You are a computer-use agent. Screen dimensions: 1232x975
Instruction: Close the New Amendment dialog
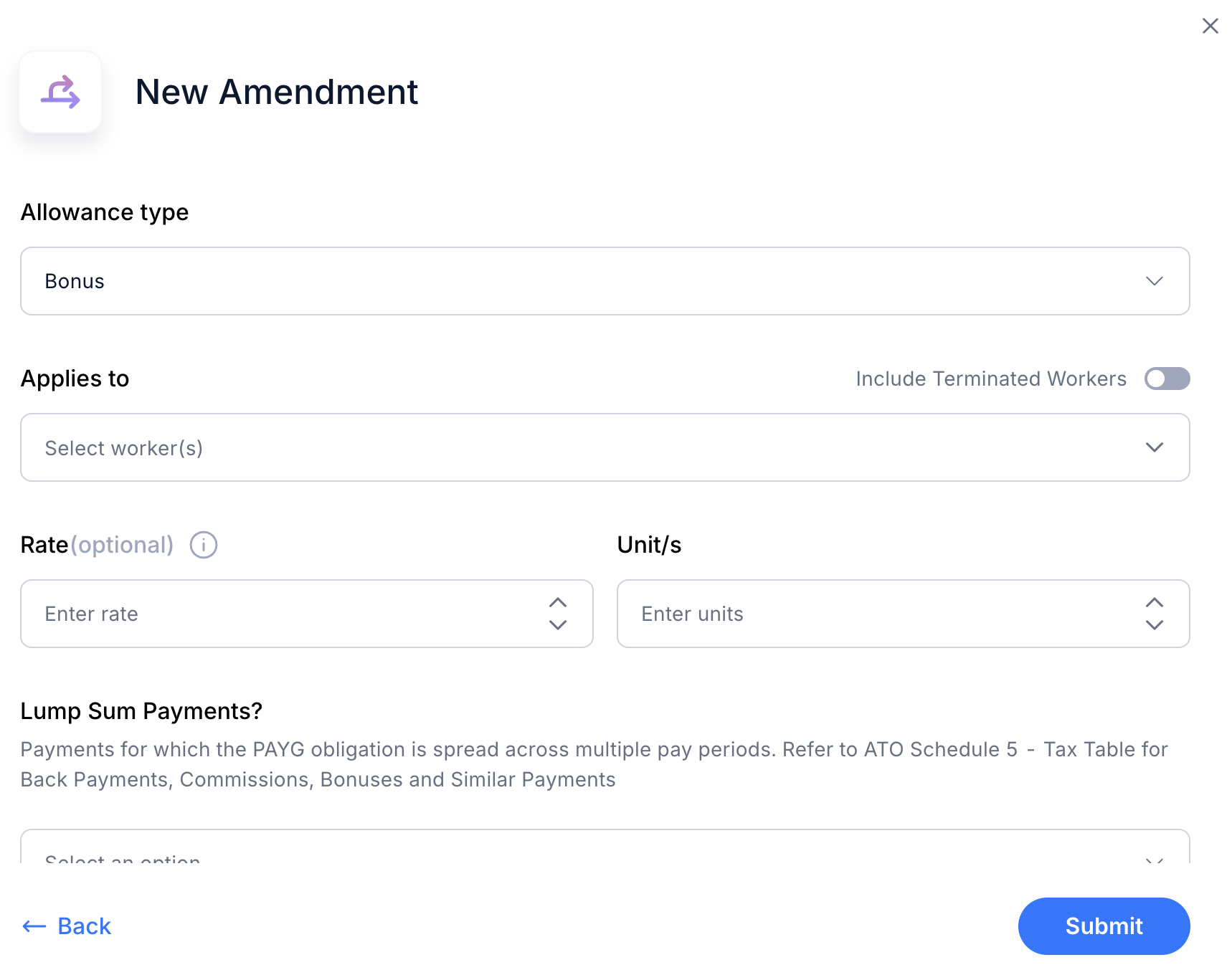tap(1210, 26)
